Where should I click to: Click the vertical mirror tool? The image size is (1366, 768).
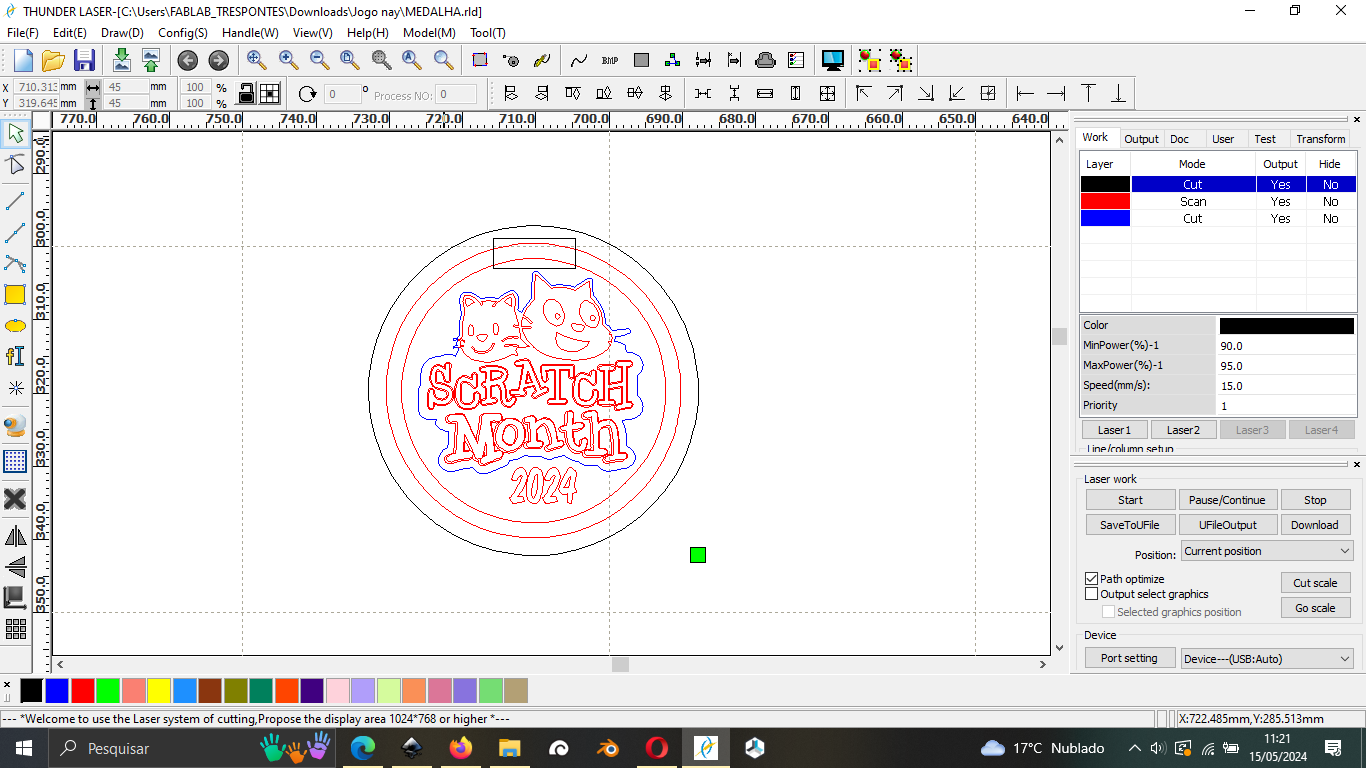[x=15, y=567]
